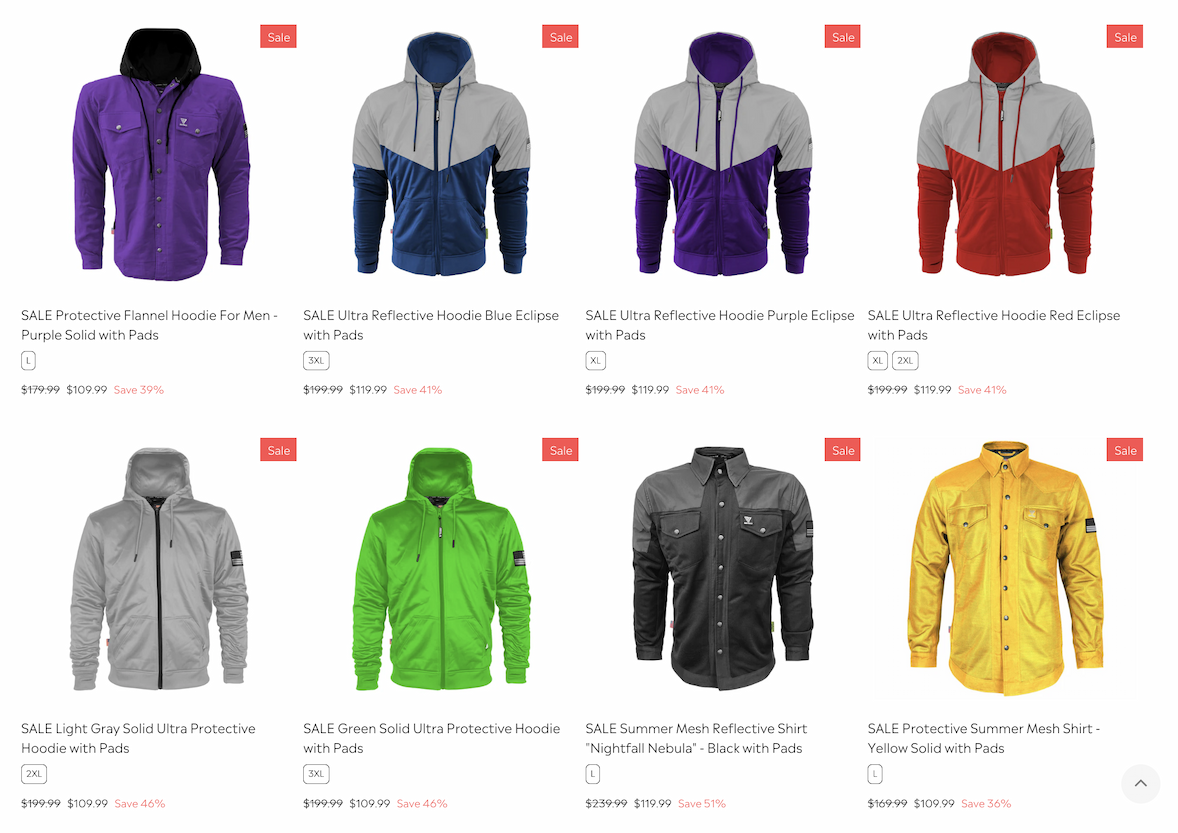Click the Sale badge on the Red Eclipse hoodie
The height and width of the screenshot is (833, 1178).
point(1125,37)
